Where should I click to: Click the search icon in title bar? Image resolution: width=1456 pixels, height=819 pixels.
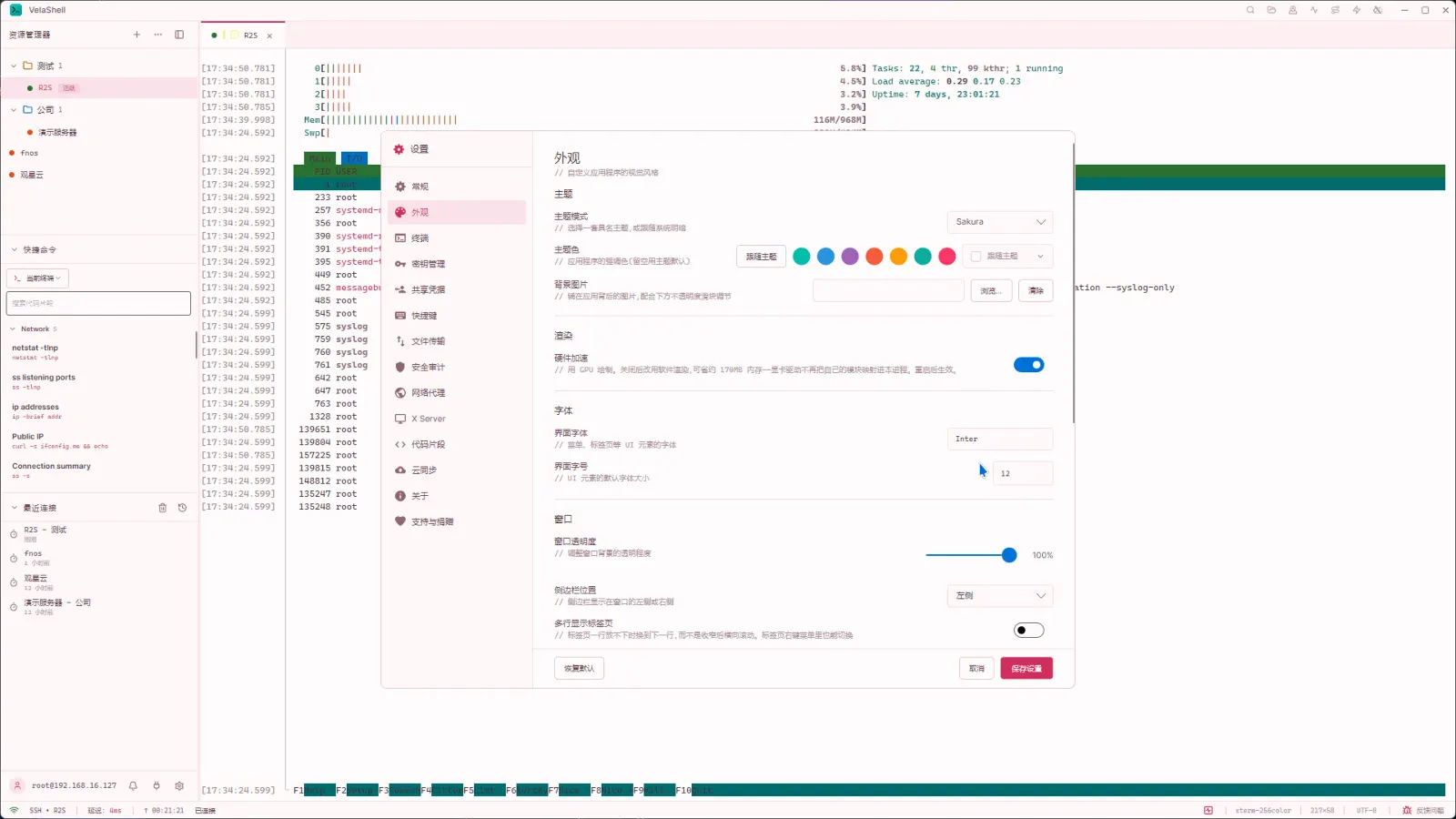click(x=1250, y=10)
